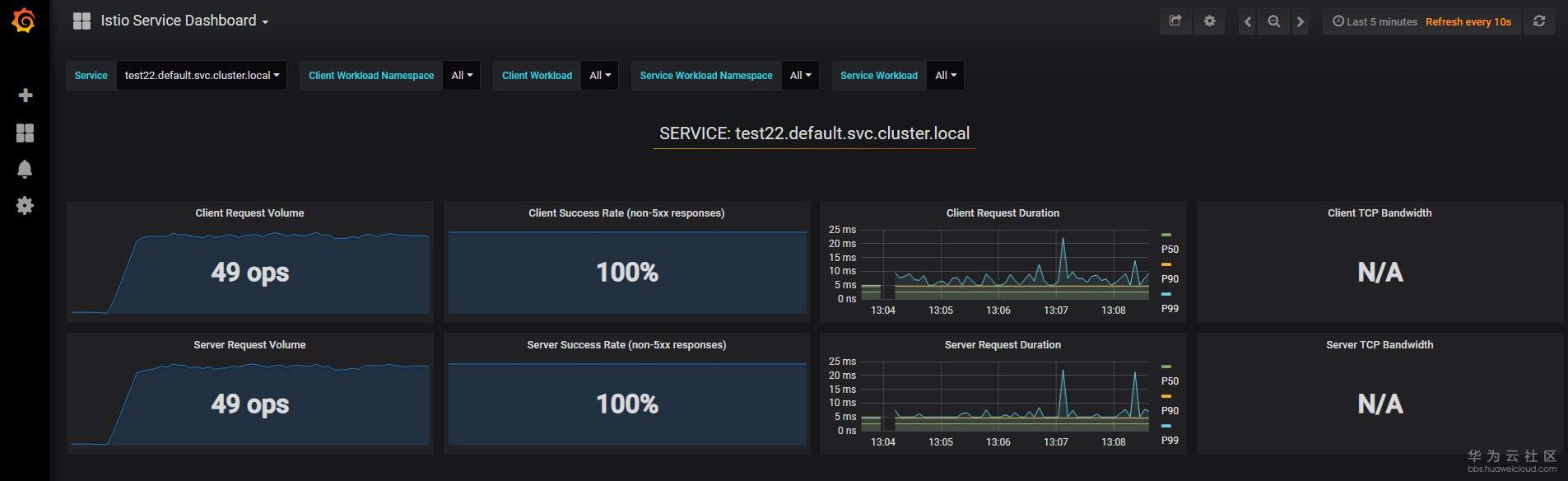
Task: Click the 100% value in Client Success Rate
Action: click(627, 272)
